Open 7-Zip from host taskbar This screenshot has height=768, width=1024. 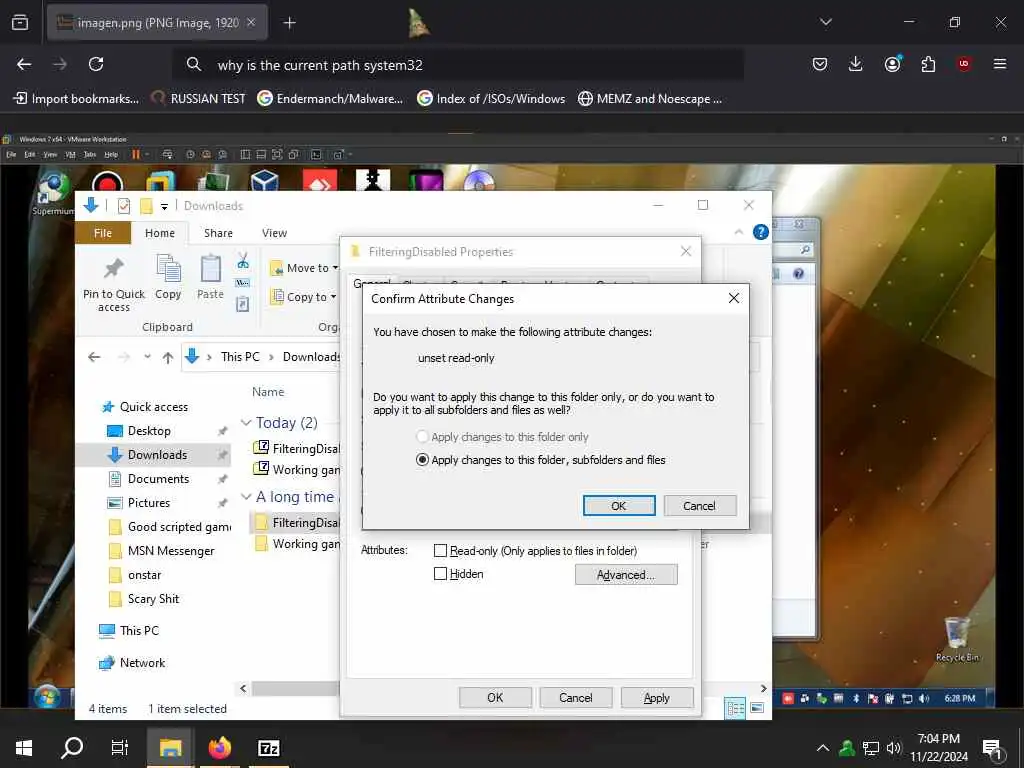click(269, 748)
